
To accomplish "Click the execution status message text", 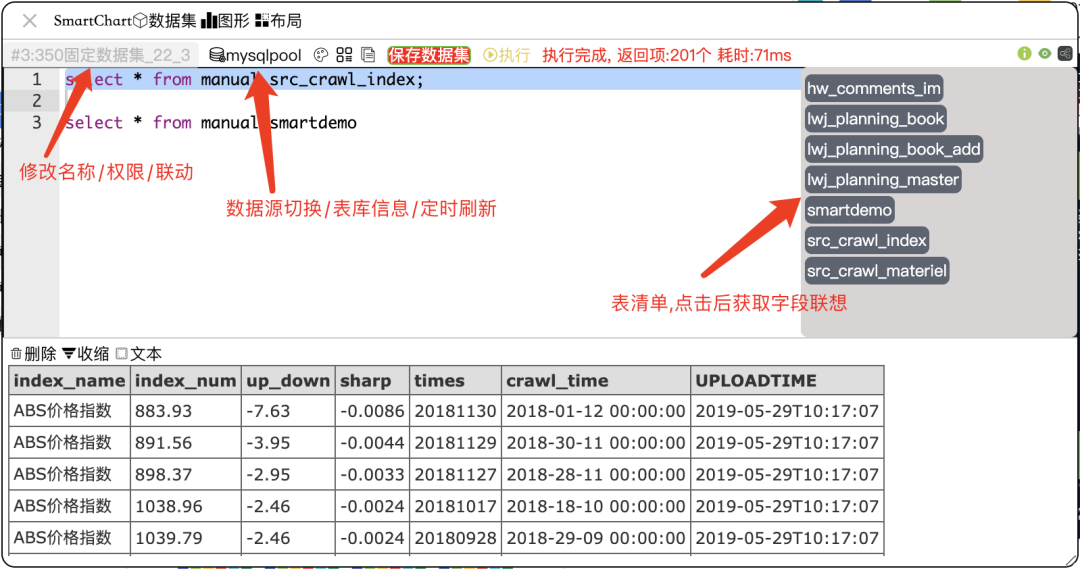I will tap(667, 55).
